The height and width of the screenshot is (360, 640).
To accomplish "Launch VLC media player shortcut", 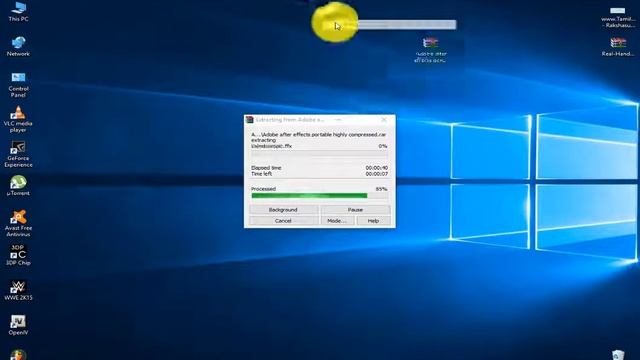I will tap(18, 119).
